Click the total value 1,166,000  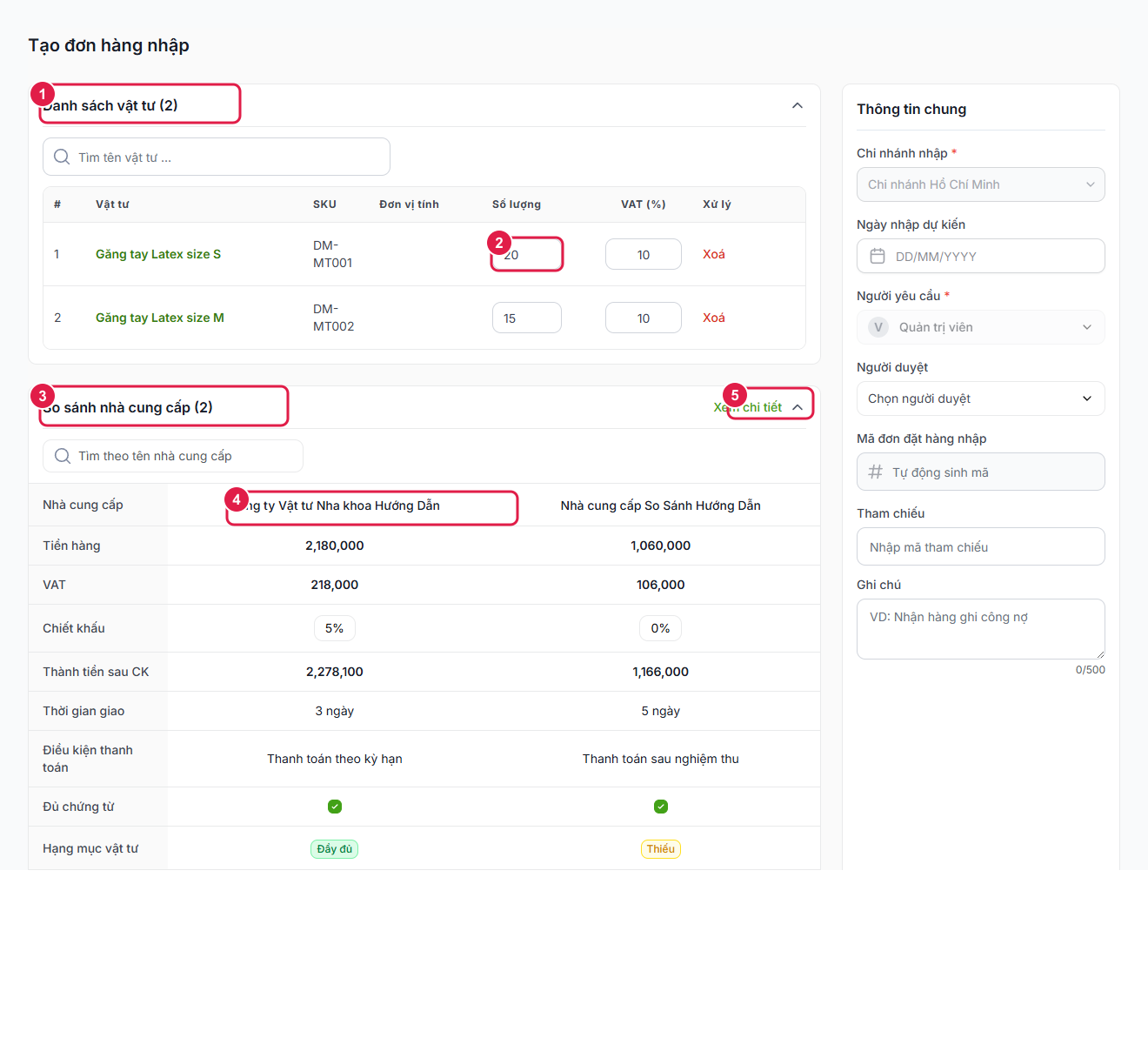pyautogui.click(x=661, y=672)
